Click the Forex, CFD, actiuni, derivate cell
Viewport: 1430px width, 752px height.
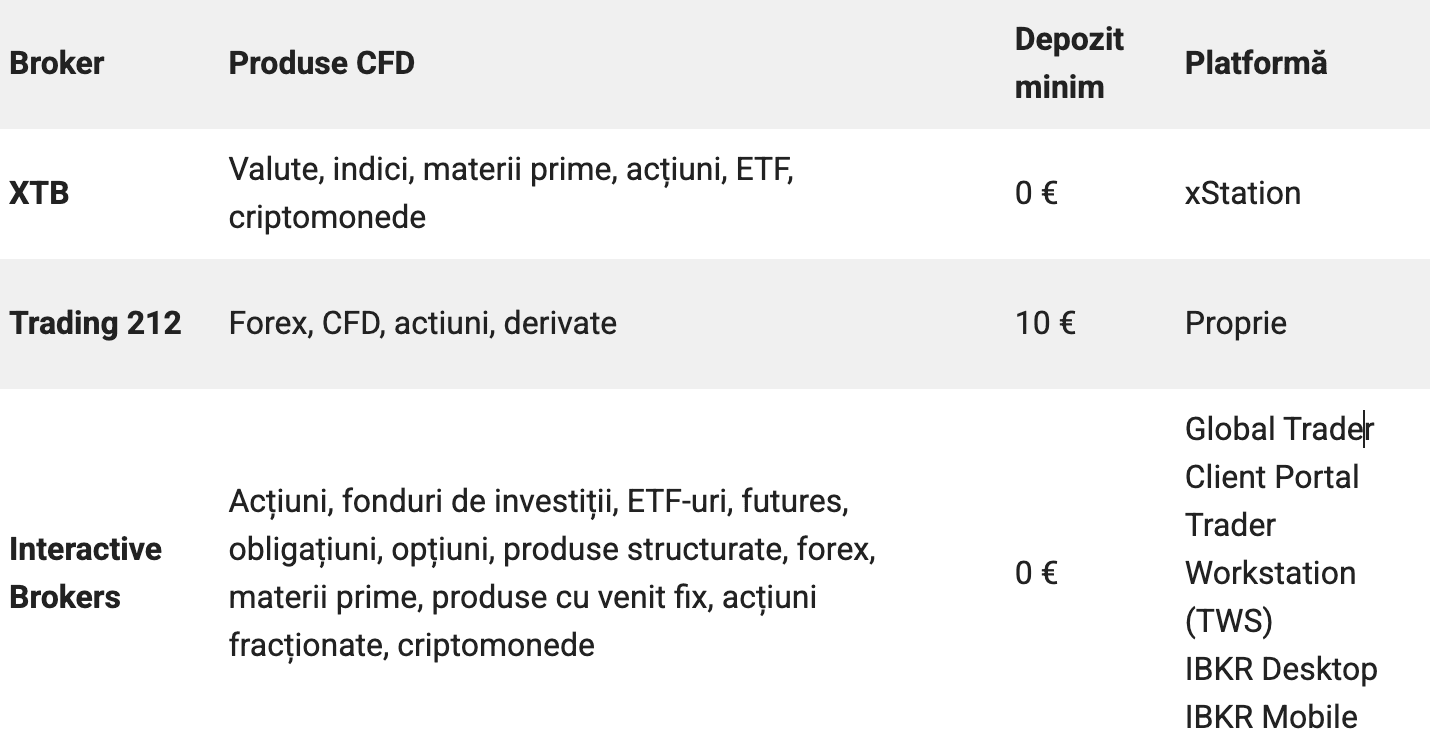(x=422, y=323)
